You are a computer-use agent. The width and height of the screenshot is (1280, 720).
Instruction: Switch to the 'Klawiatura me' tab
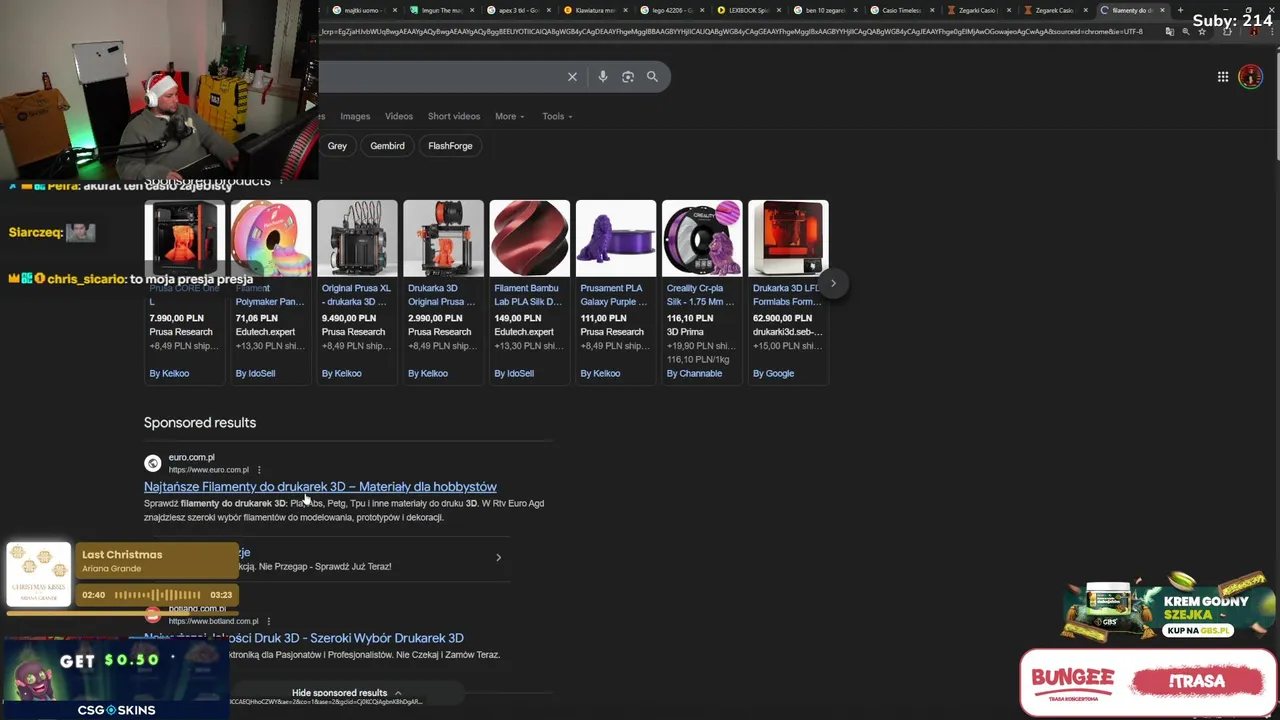(x=594, y=10)
